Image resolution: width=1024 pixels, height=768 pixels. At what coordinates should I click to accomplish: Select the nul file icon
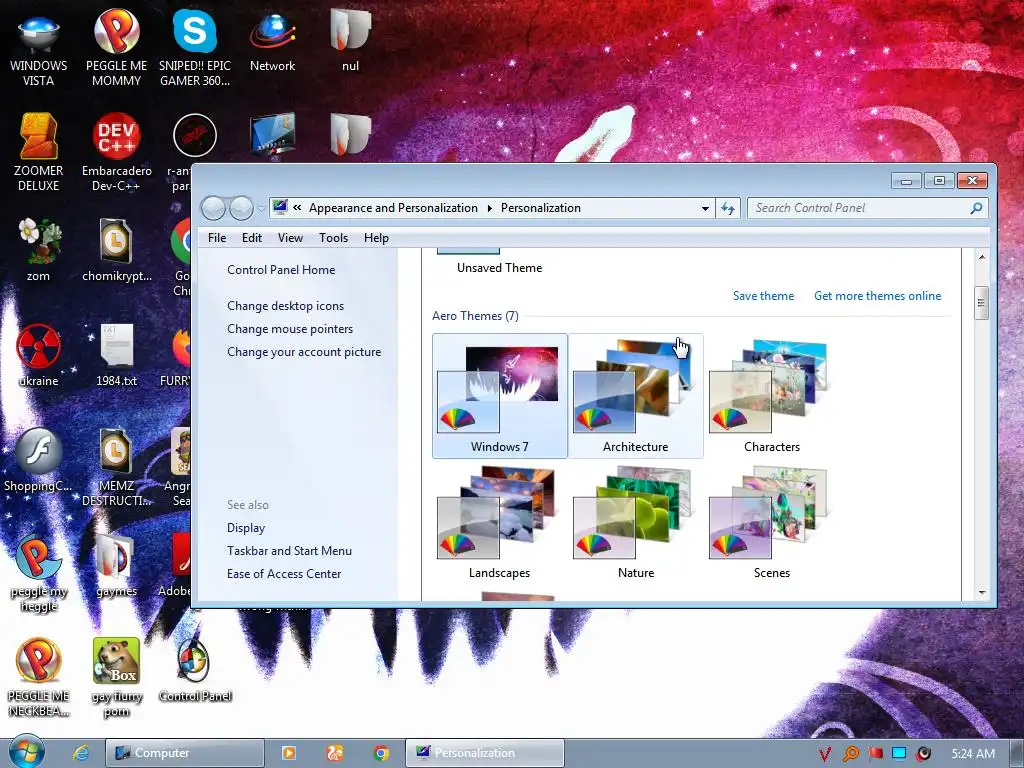(350, 39)
